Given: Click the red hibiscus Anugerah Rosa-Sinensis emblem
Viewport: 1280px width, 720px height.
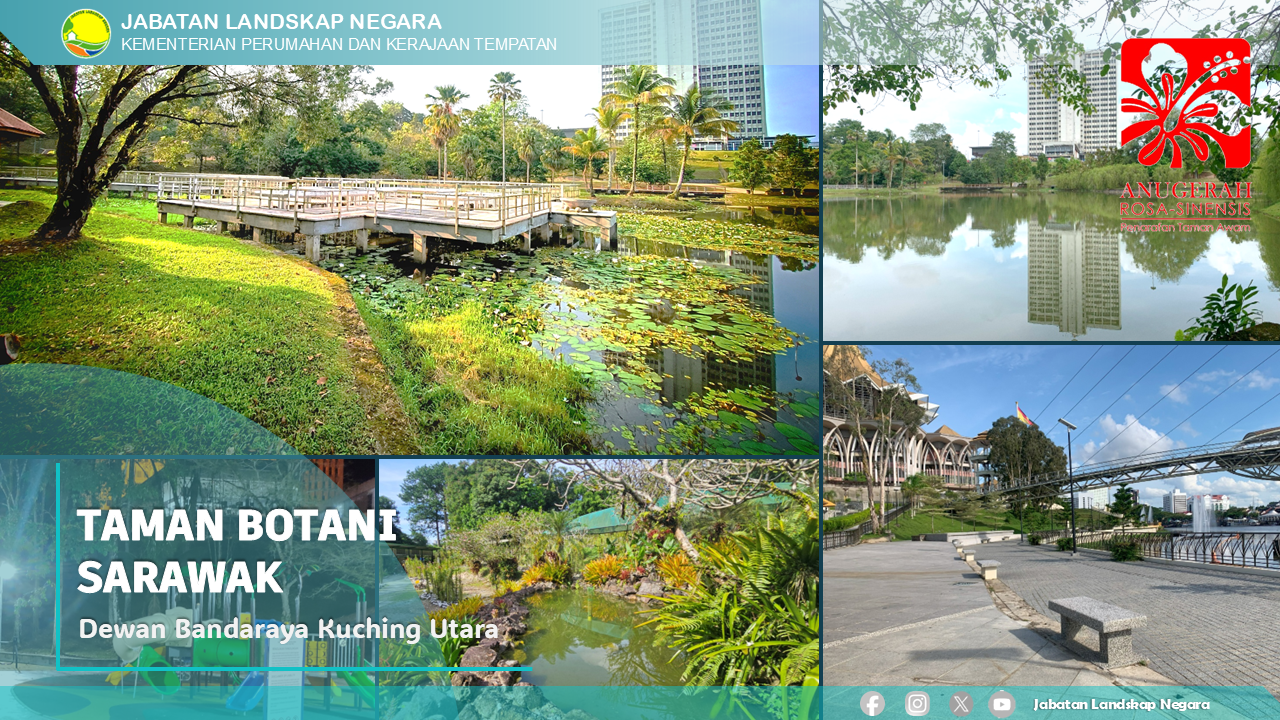Looking at the screenshot, I should (1185, 103).
